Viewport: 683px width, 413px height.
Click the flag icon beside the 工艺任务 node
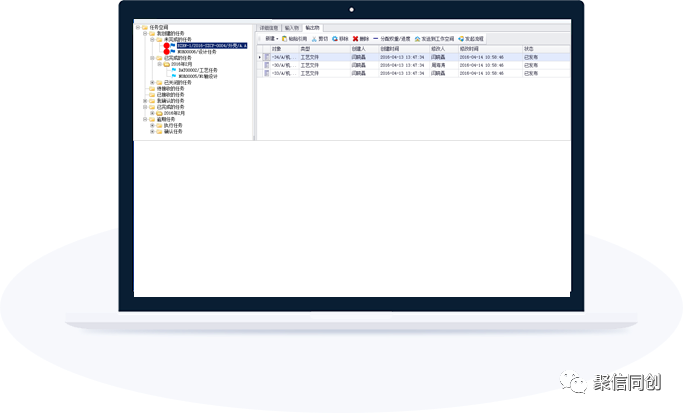174,70
